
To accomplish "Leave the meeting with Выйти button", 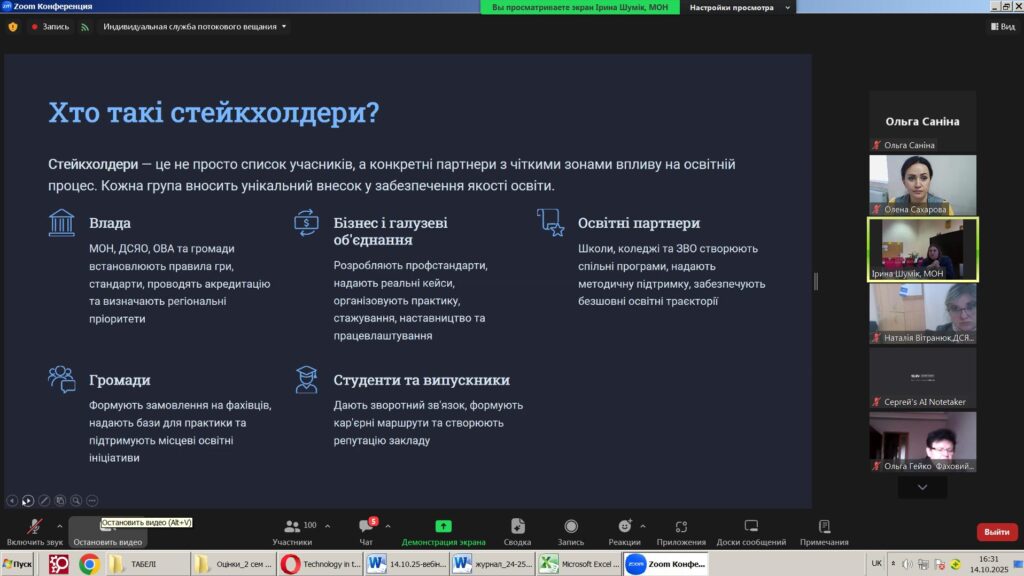I will click(x=996, y=532).
